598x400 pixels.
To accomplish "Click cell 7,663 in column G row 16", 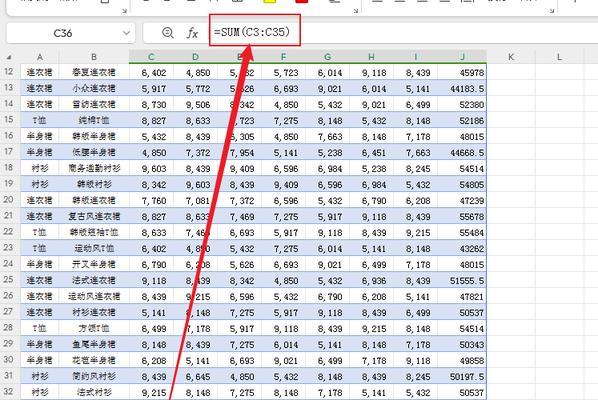I will click(327, 136).
